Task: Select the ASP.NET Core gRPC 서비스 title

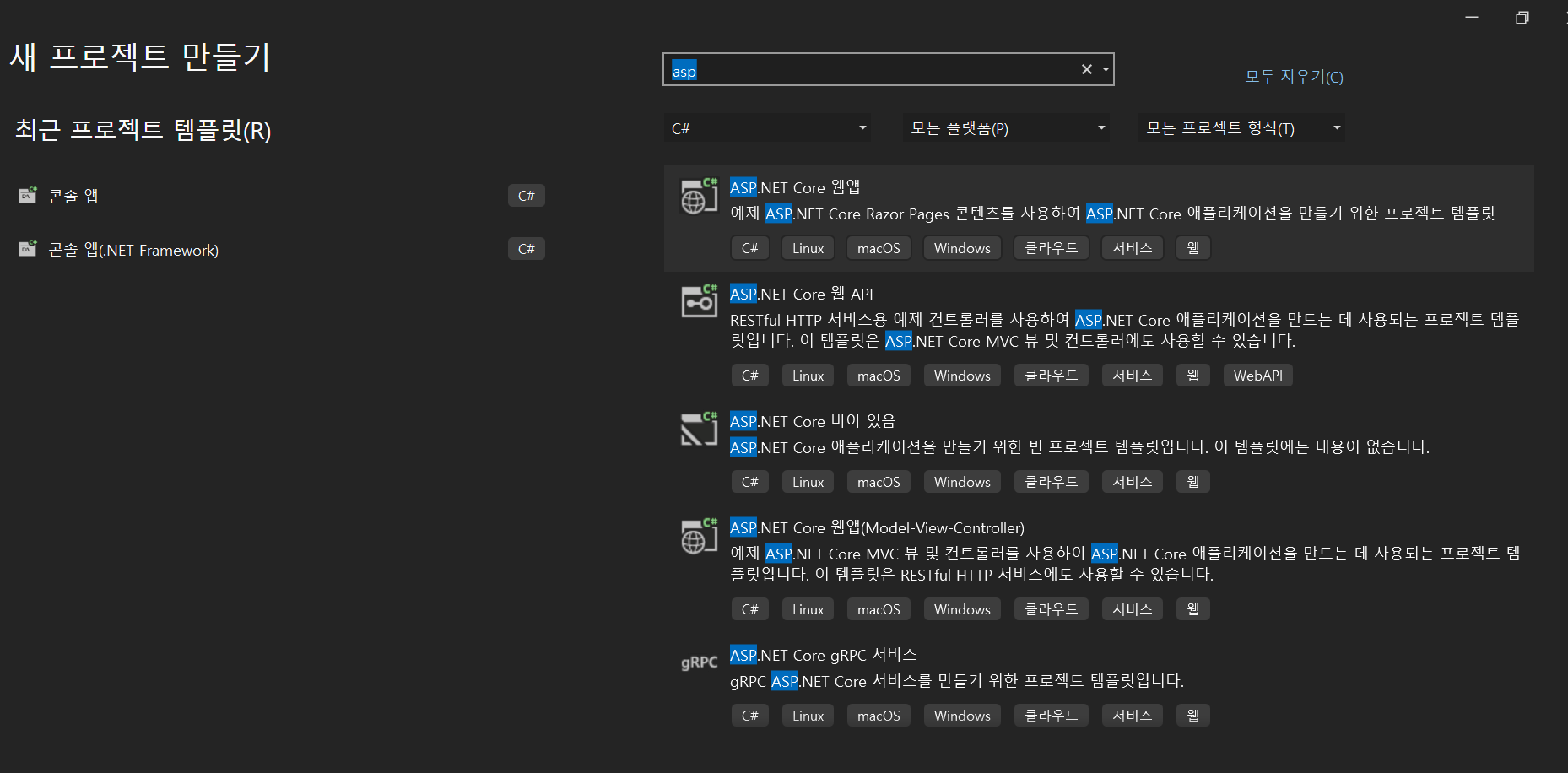Action: (x=824, y=655)
